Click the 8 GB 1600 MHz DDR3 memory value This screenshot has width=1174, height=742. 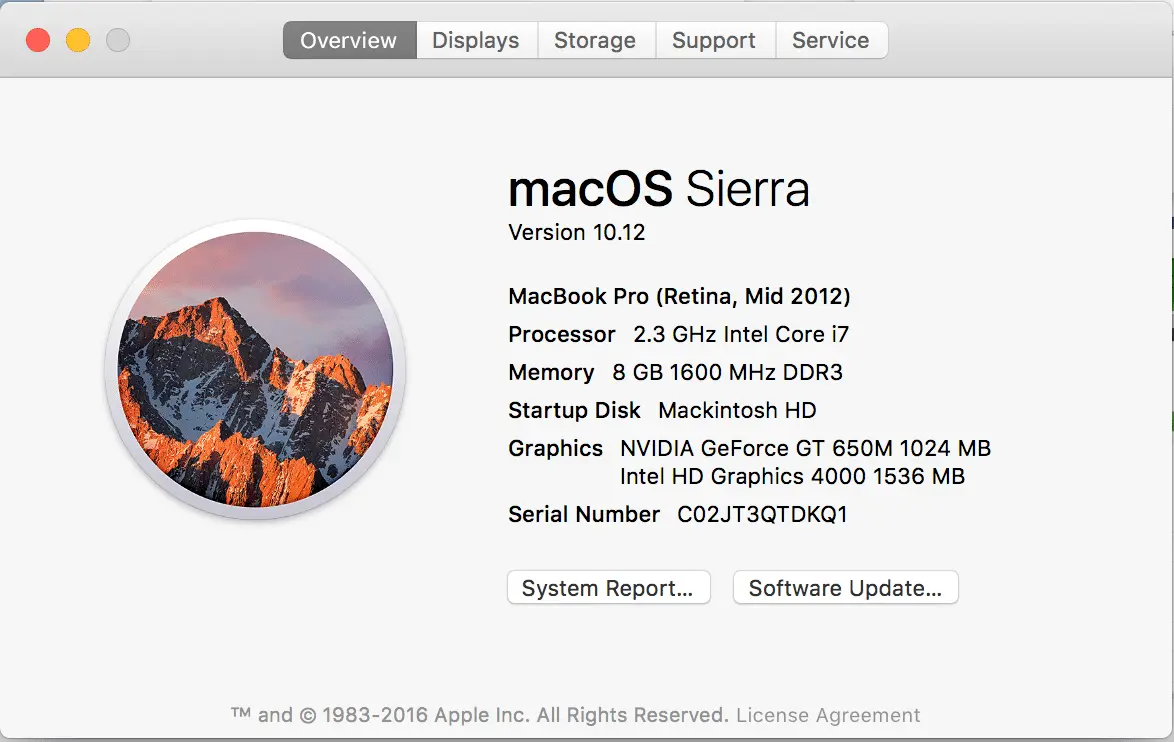pyautogui.click(x=727, y=373)
